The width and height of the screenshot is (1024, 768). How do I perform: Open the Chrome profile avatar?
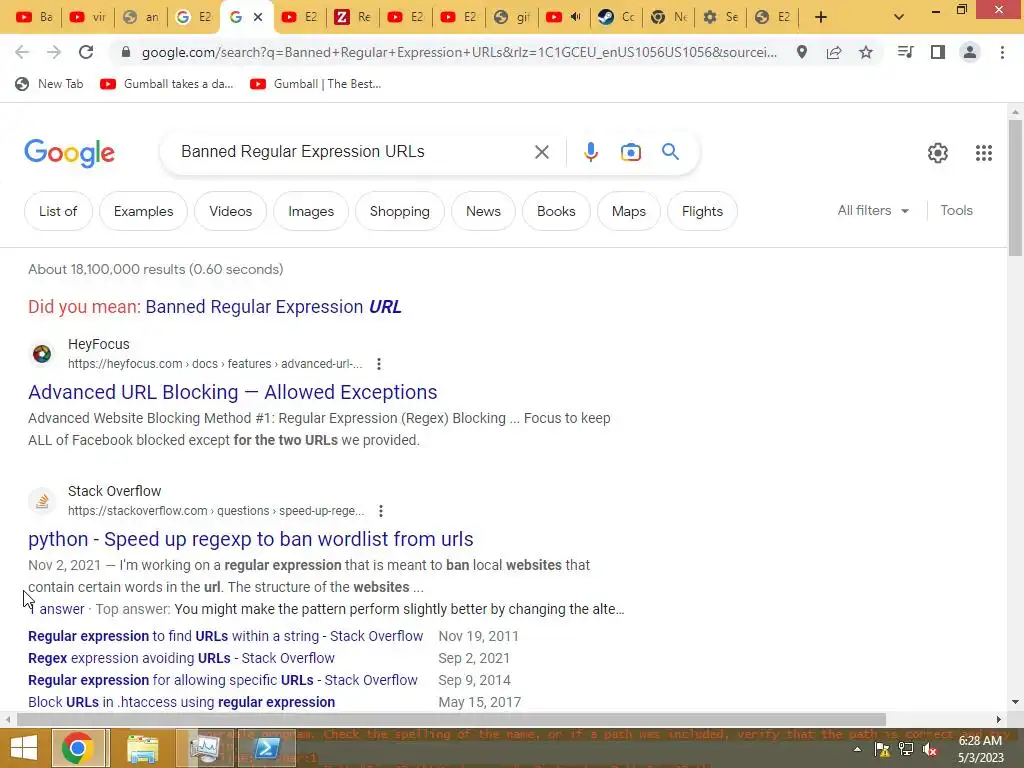(x=970, y=52)
